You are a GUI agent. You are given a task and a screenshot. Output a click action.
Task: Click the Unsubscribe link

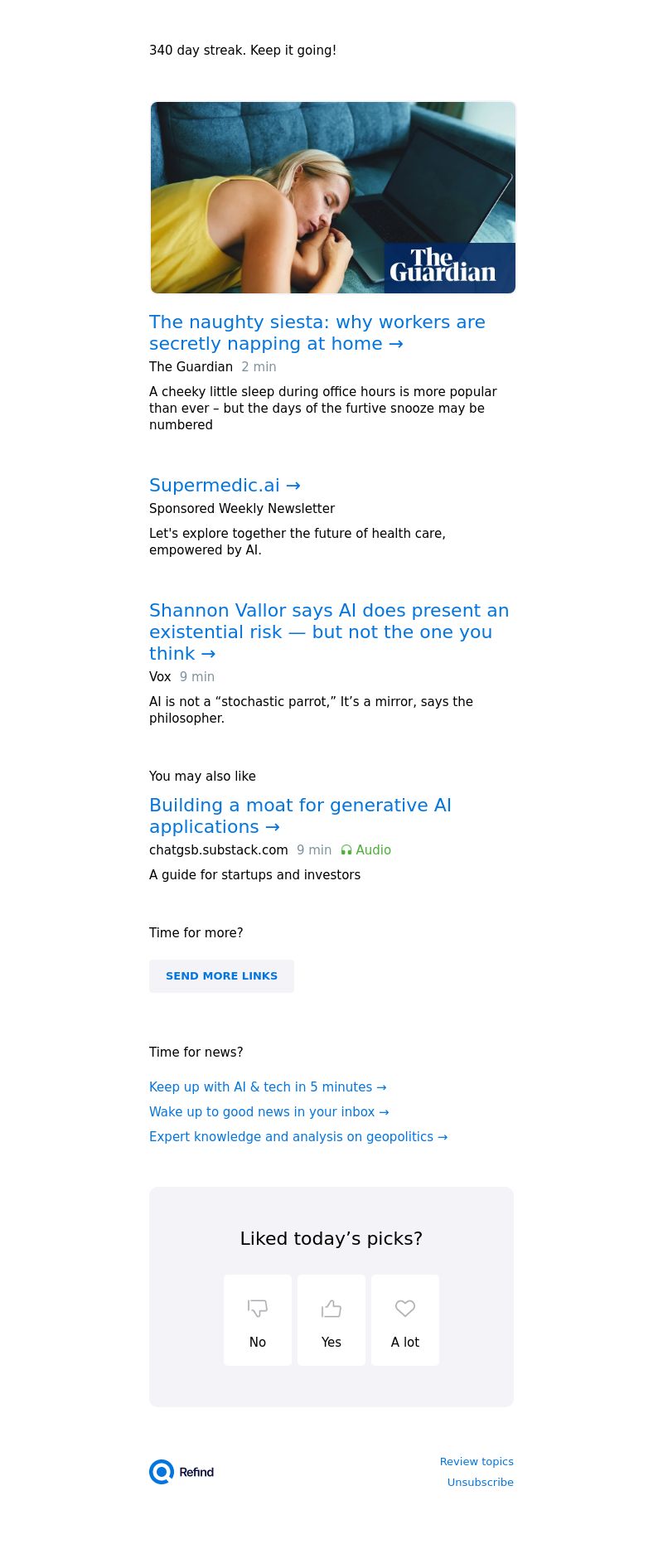pyautogui.click(x=481, y=1483)
